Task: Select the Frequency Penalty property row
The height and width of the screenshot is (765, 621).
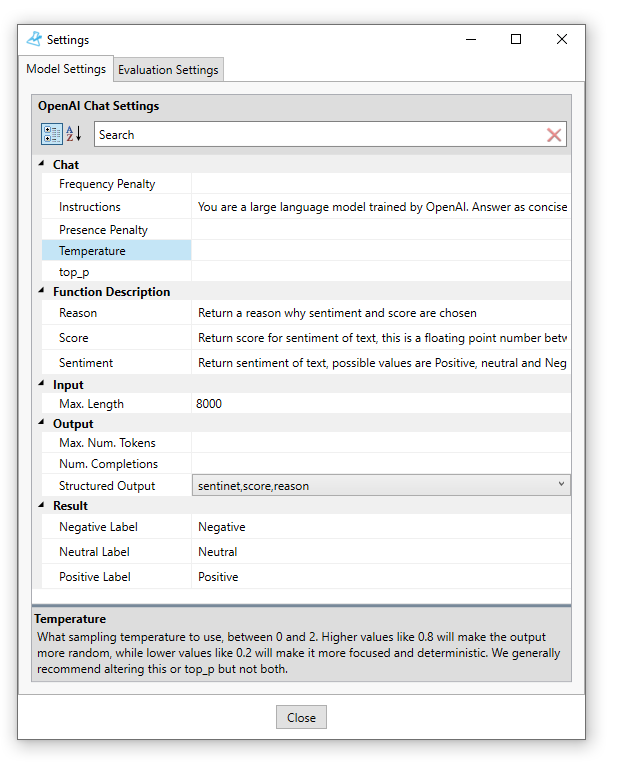Action: tap(115, 184)
